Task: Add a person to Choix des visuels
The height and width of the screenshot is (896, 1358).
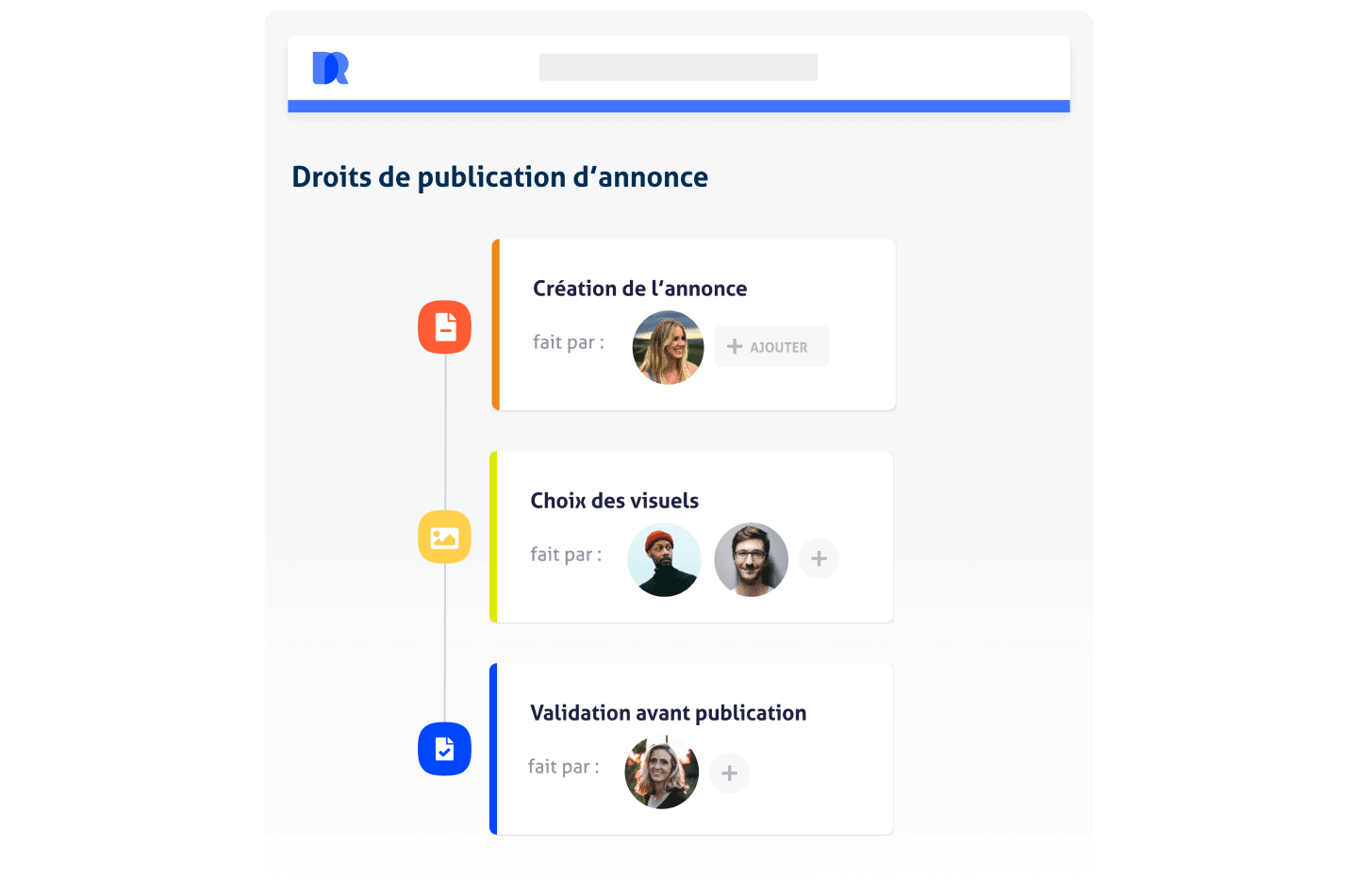Action: tap(819, 558)
